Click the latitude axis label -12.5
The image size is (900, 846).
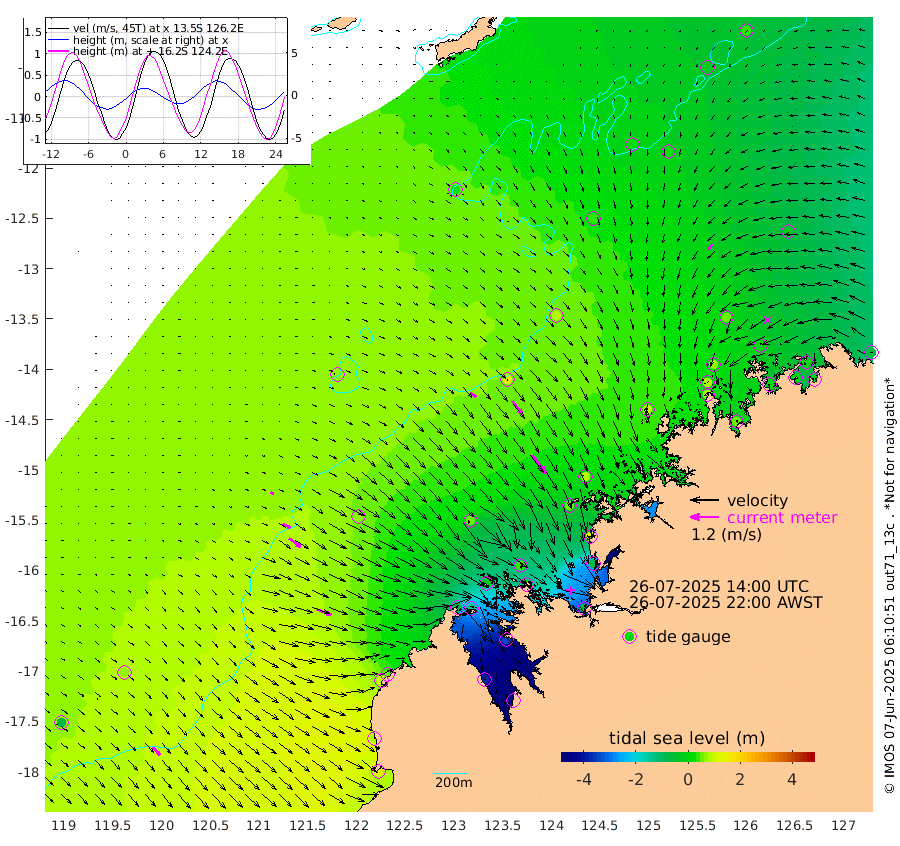click(x=22, y=219)
